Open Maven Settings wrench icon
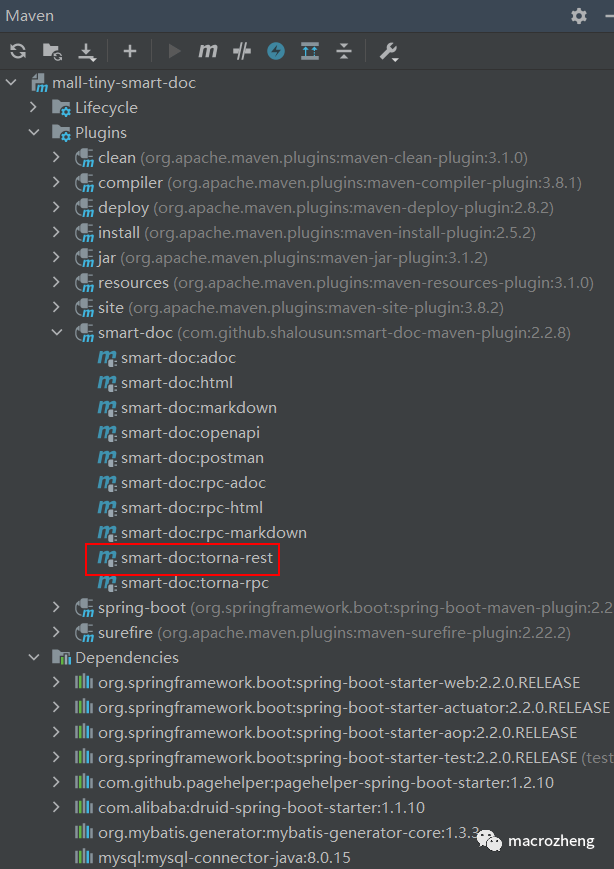 tap(388, 51)
